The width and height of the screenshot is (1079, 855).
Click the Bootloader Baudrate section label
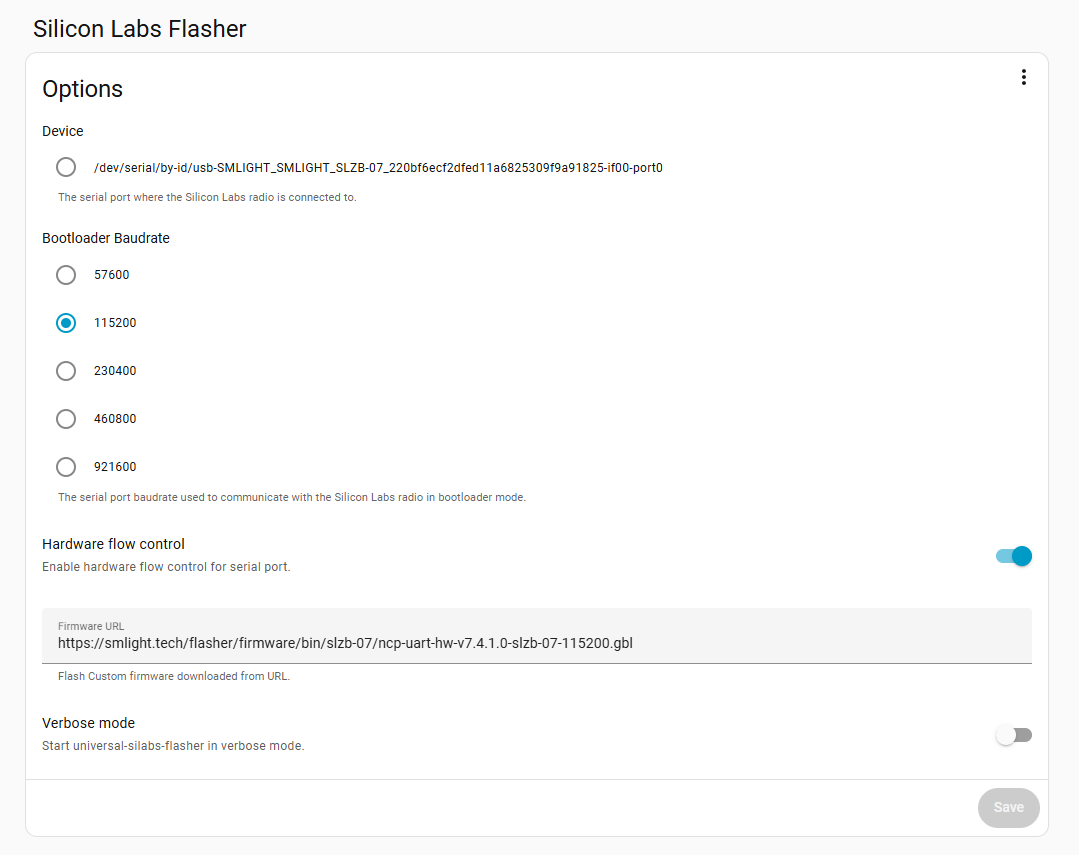pos(105,238)
